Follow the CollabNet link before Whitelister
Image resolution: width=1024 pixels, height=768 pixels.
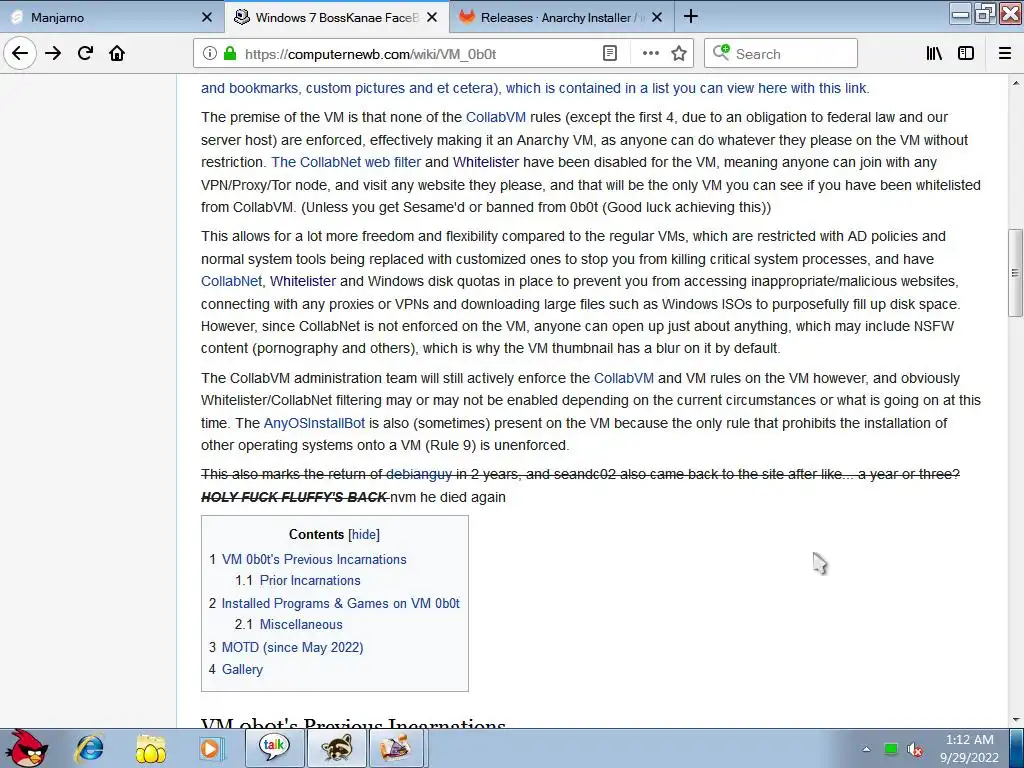click(x=231, y=281)
